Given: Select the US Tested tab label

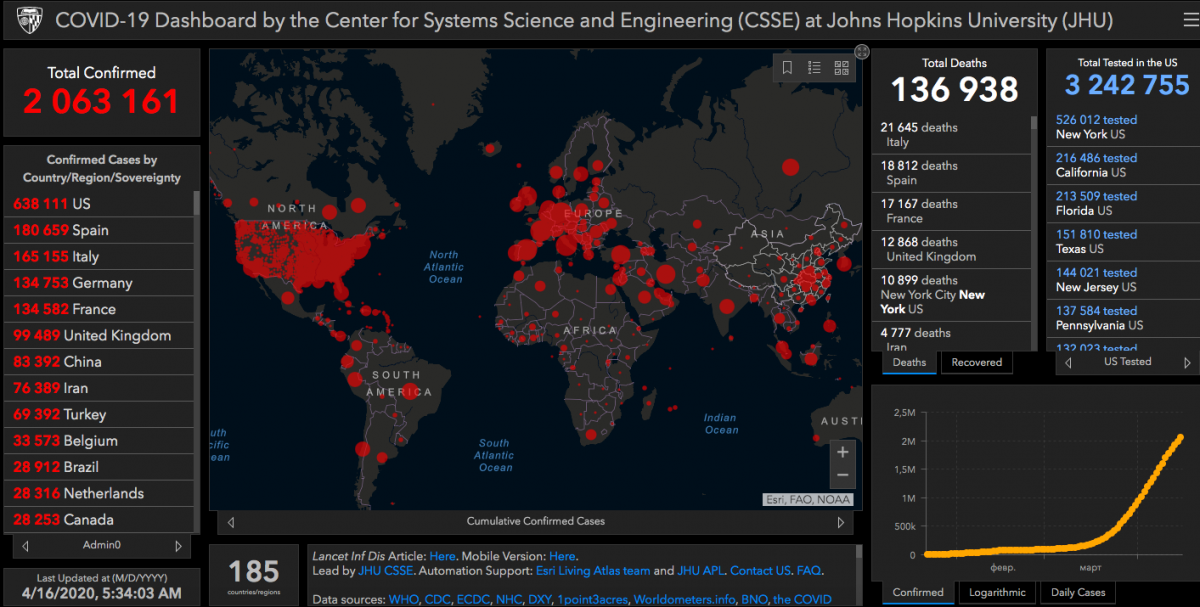Looking at the screenshot, I should [x=1127, y=362].
